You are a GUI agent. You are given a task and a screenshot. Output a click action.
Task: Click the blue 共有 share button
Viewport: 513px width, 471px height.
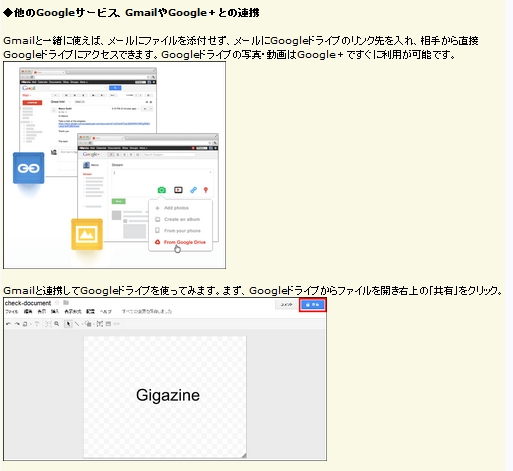click(313, 305)
